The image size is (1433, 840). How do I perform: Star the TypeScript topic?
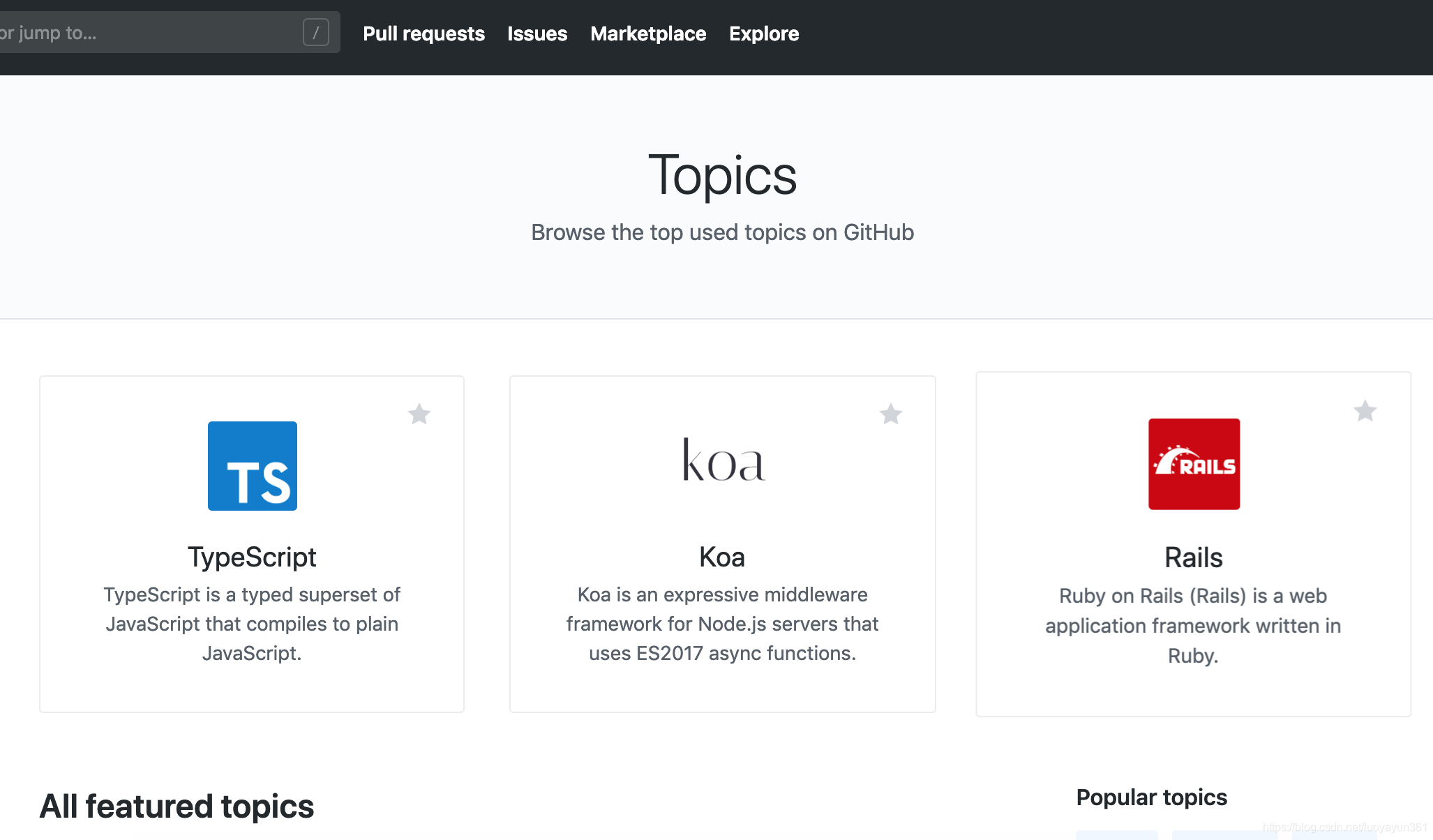coord(419,414)
